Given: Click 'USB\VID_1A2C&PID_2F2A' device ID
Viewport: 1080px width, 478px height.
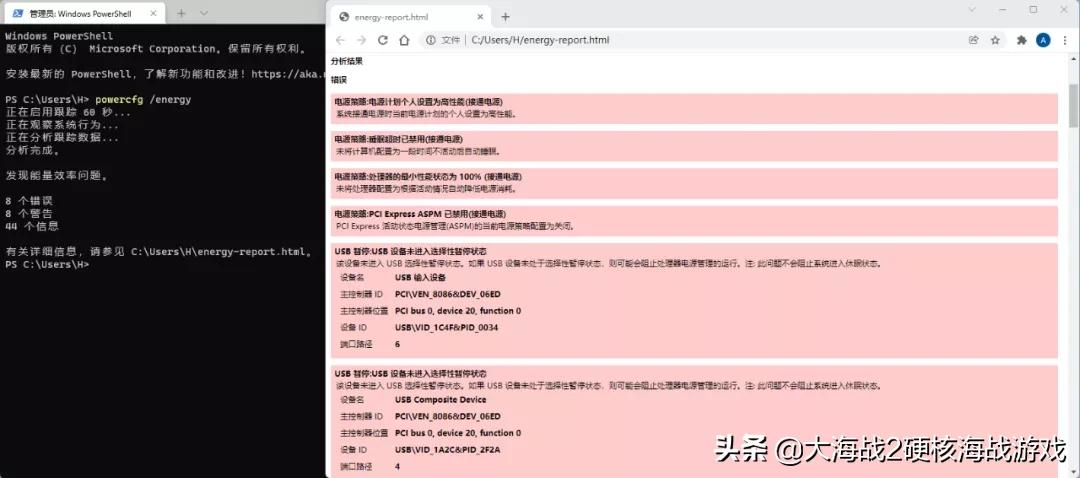Looking at the screenshot, I should pos(448,450).
